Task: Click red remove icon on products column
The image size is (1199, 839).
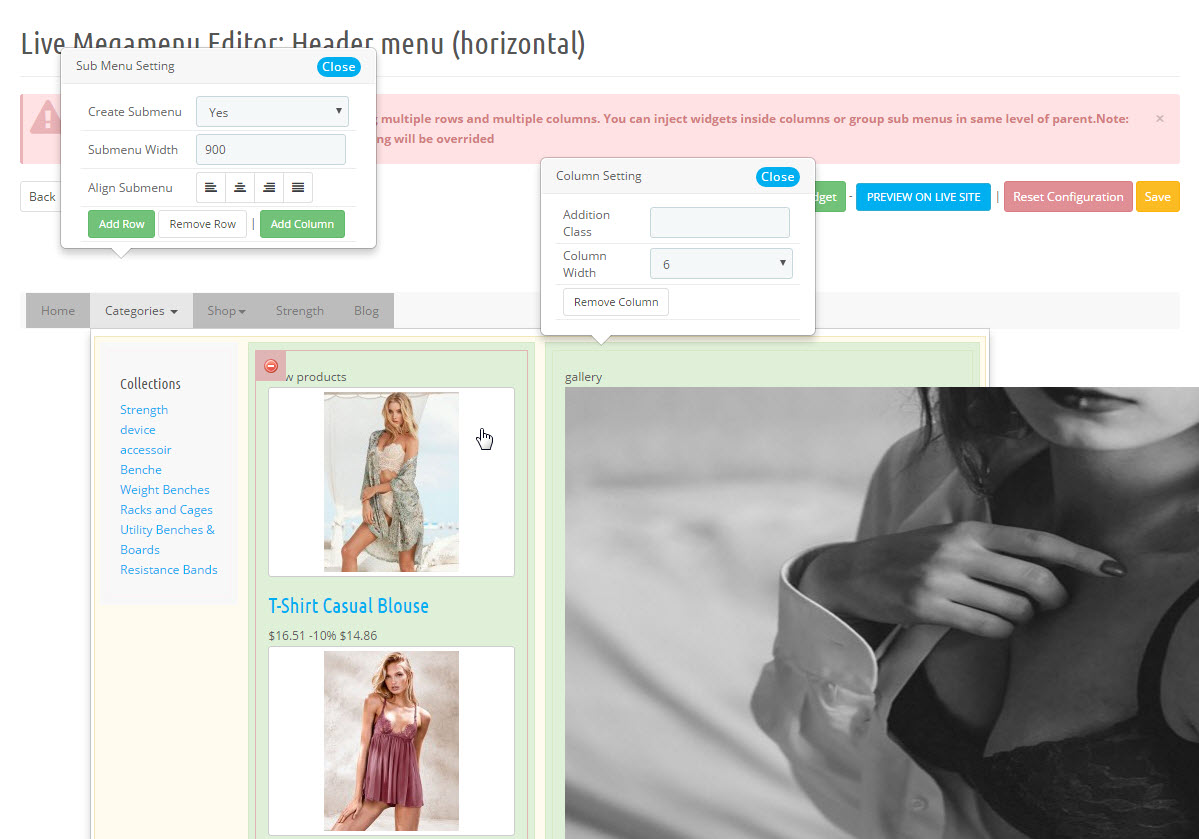Action: (270, 366)
